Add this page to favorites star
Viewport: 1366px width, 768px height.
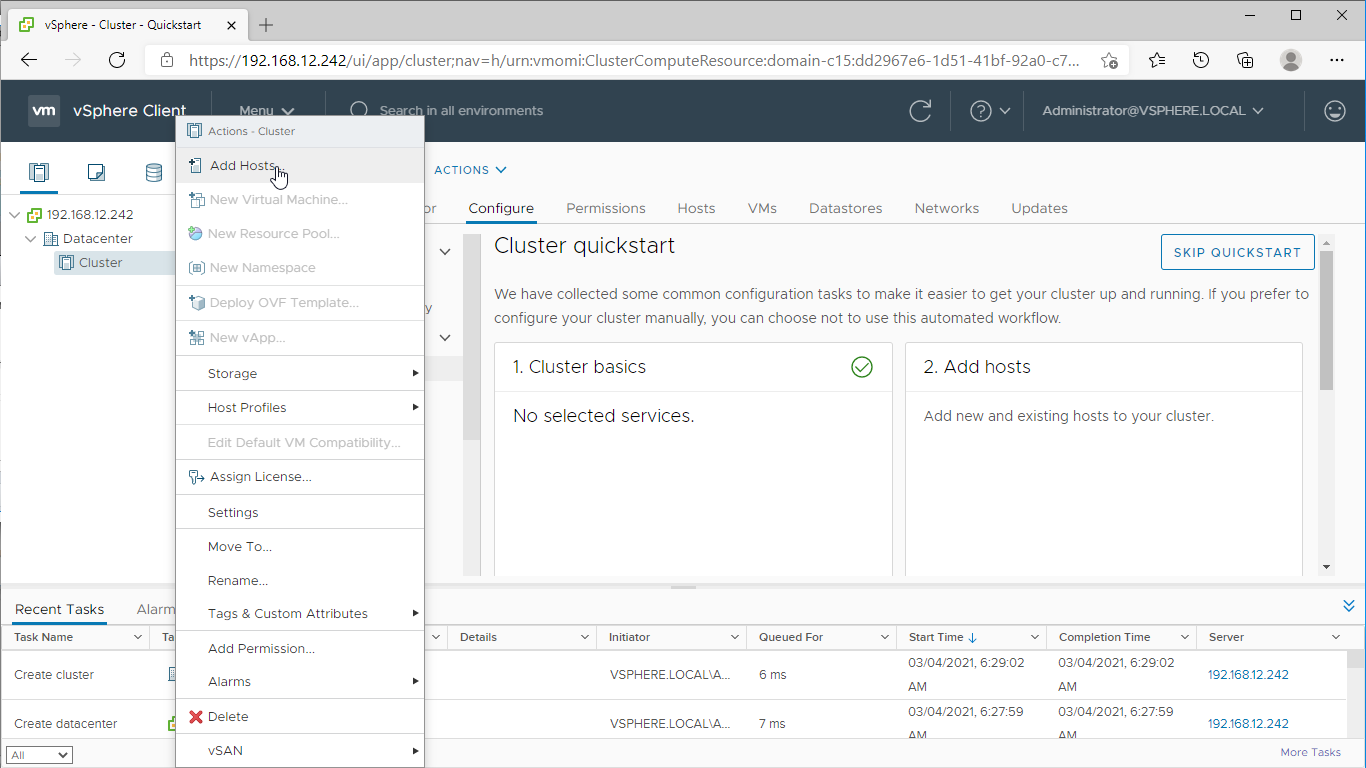1109,60
